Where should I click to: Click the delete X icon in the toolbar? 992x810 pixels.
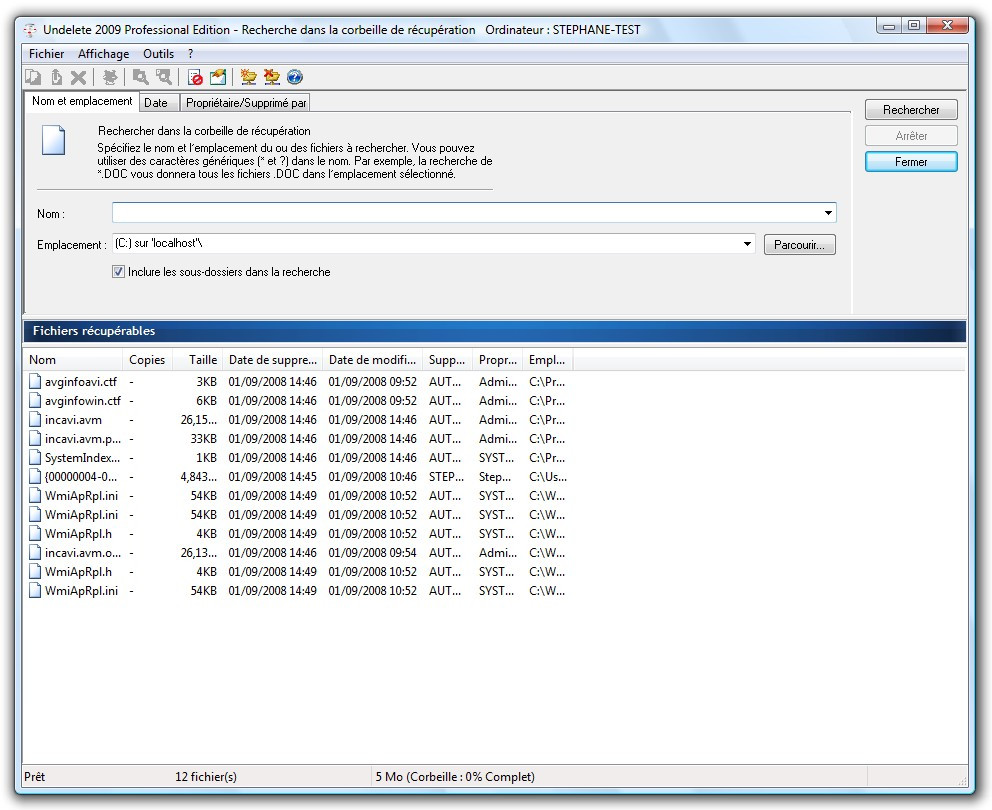[x=78, y=77]
